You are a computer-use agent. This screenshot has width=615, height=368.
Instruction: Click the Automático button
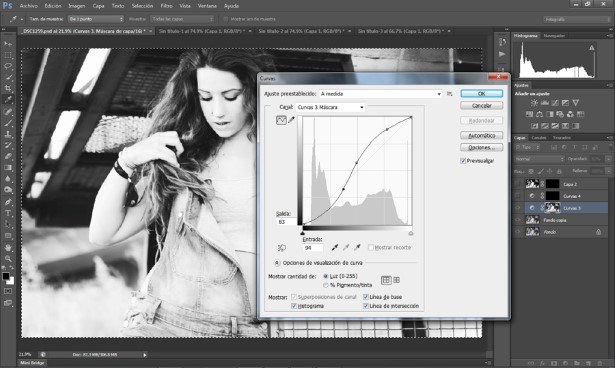pos(481,135)
